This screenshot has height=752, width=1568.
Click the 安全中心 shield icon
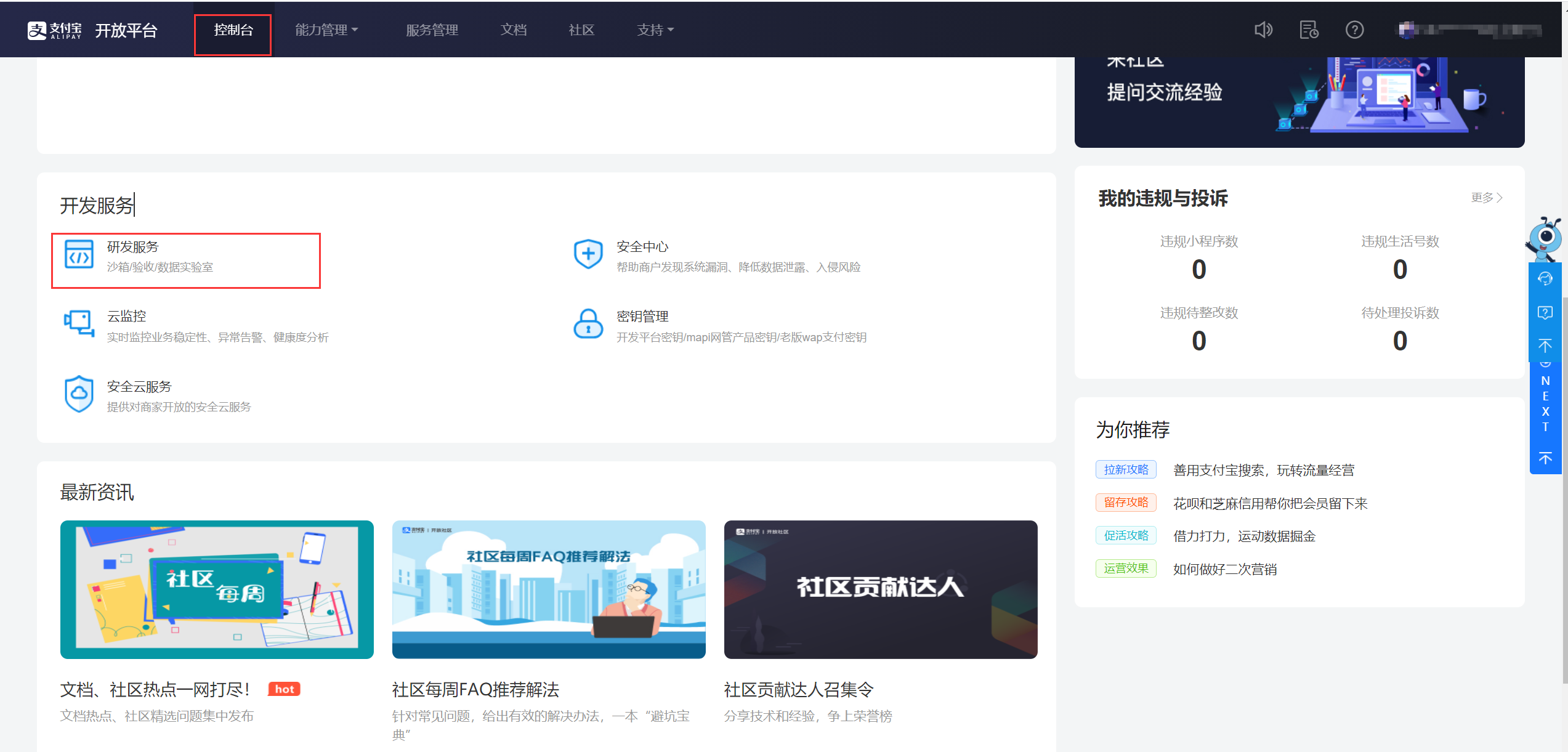588,254
